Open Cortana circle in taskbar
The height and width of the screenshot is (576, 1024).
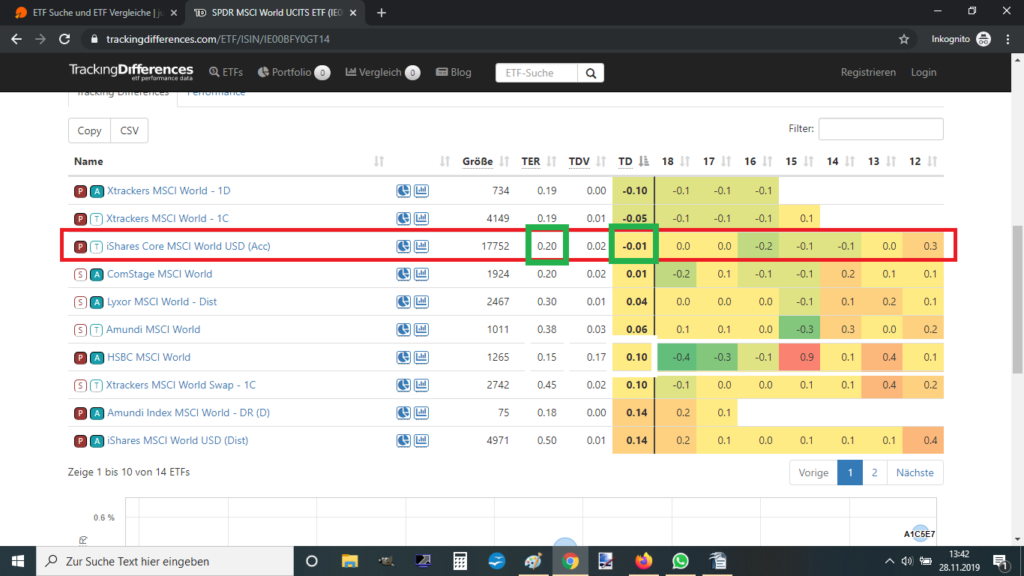point(312,561)
